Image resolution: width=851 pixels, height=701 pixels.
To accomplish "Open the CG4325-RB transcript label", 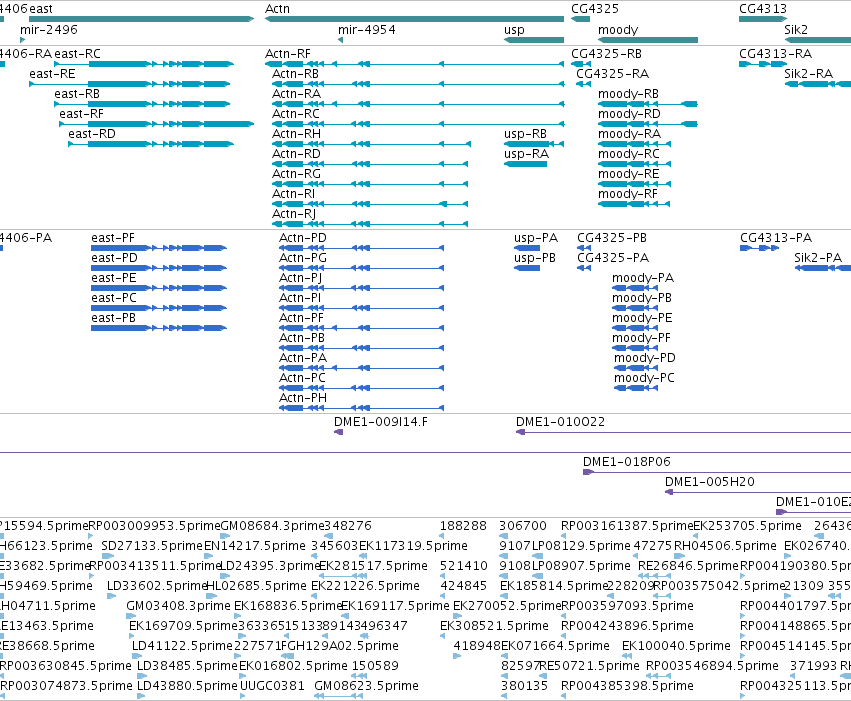I will pyautogui.click(x=606, y=54).
